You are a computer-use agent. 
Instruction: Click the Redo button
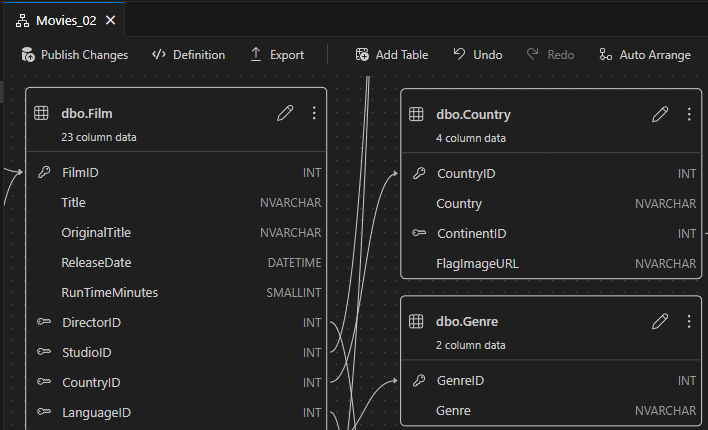pos(550,55)
